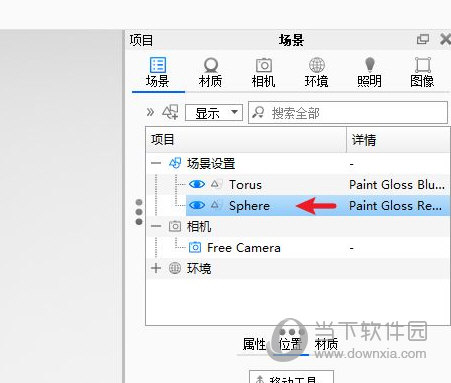451x383 pixels.
Task: Toggle visibility eye for Torus
Action: (197, 184)
